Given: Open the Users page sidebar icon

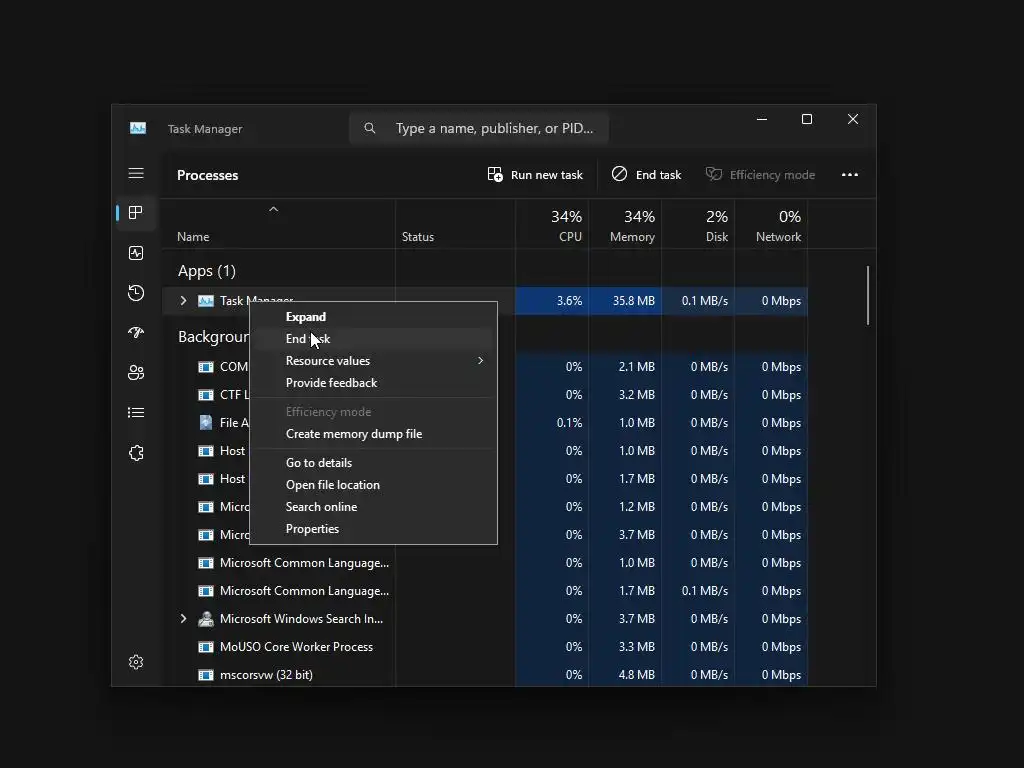Looking at the screenshot, I should point(136,372).
